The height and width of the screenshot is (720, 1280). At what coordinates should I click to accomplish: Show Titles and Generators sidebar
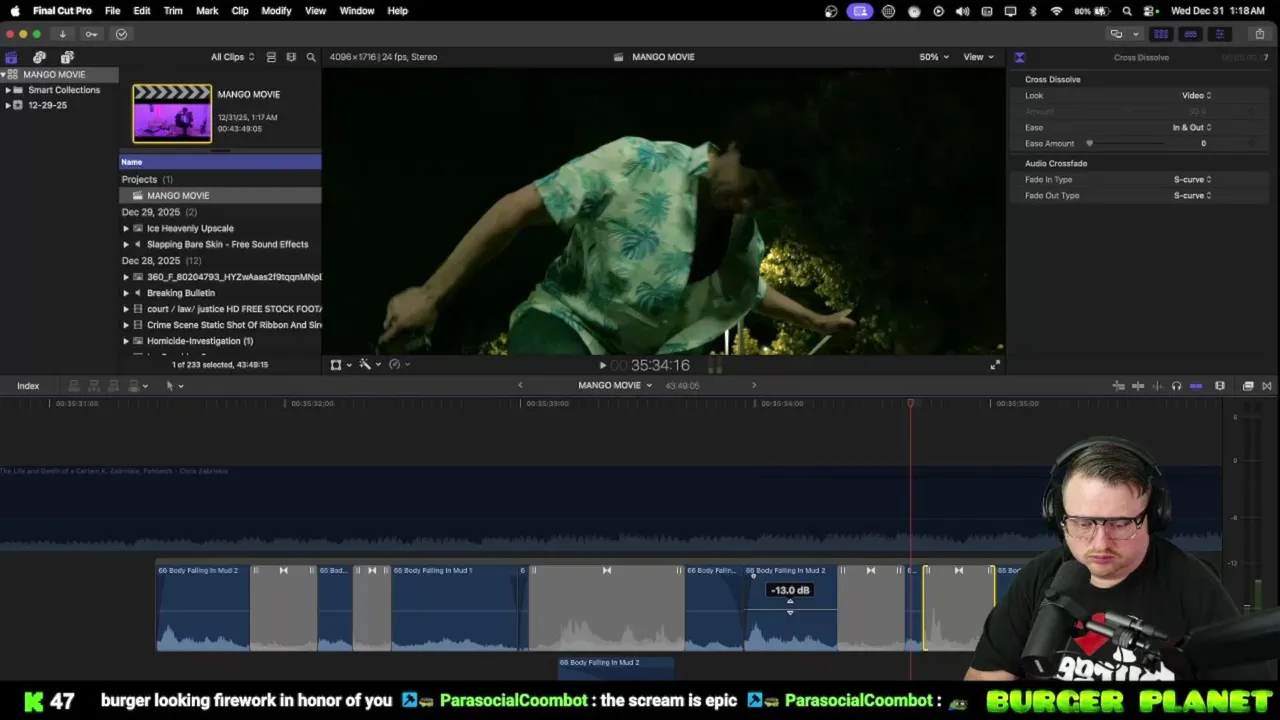(x=67, y=57)
